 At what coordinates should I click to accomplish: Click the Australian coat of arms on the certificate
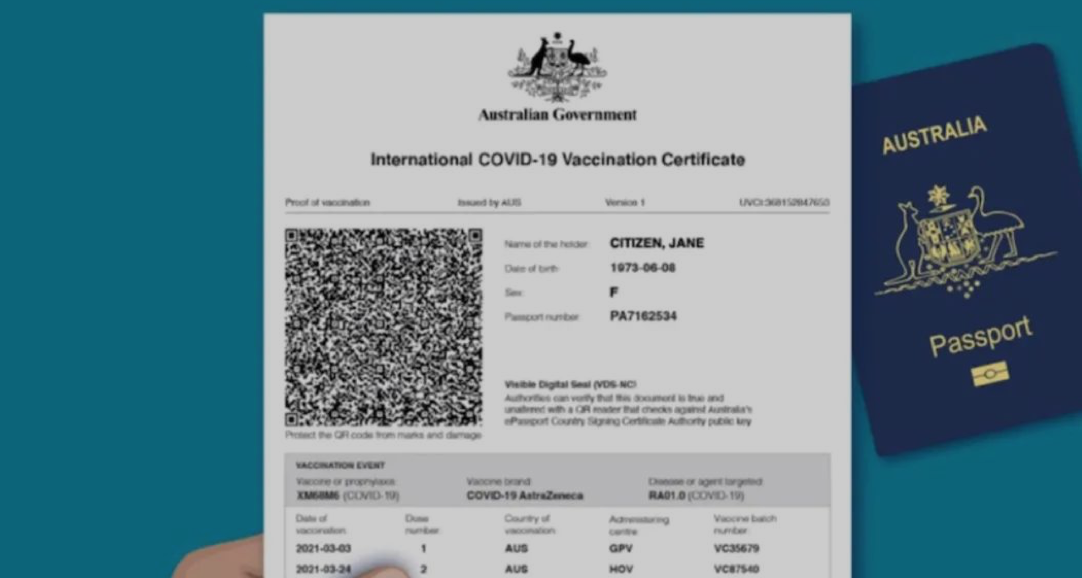pos(558,67)
